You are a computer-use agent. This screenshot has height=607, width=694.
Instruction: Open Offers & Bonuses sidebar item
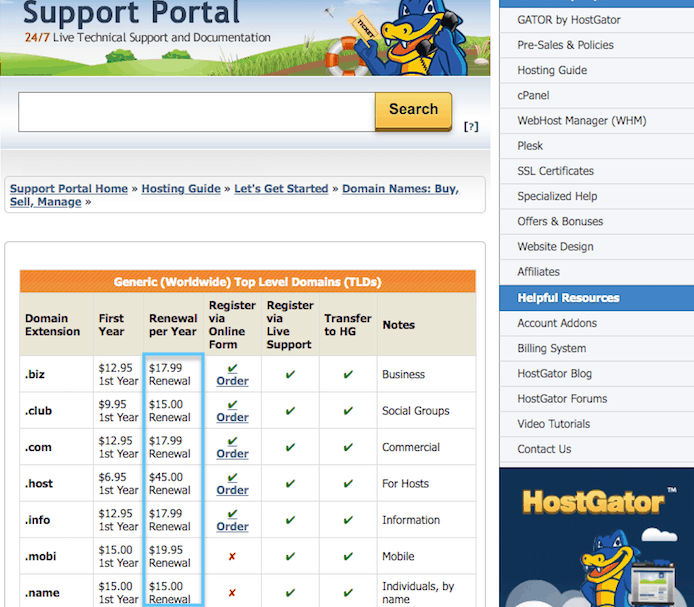(597, 222)
